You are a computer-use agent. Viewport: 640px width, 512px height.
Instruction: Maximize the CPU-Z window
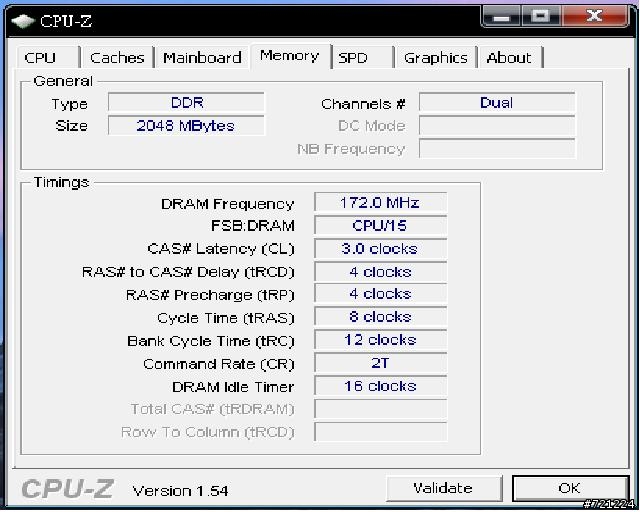(x=541, y=17)
